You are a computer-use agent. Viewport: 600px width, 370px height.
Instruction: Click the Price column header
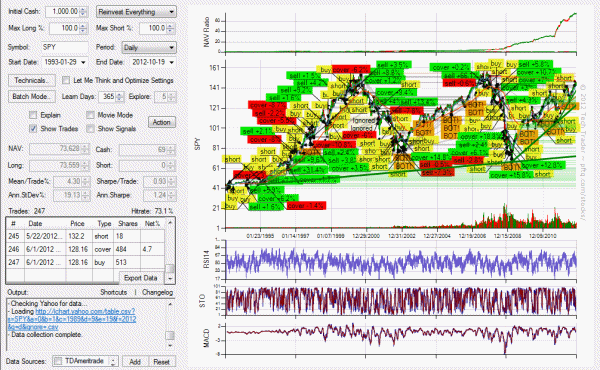pyautogui.click(x=77, y=223)
